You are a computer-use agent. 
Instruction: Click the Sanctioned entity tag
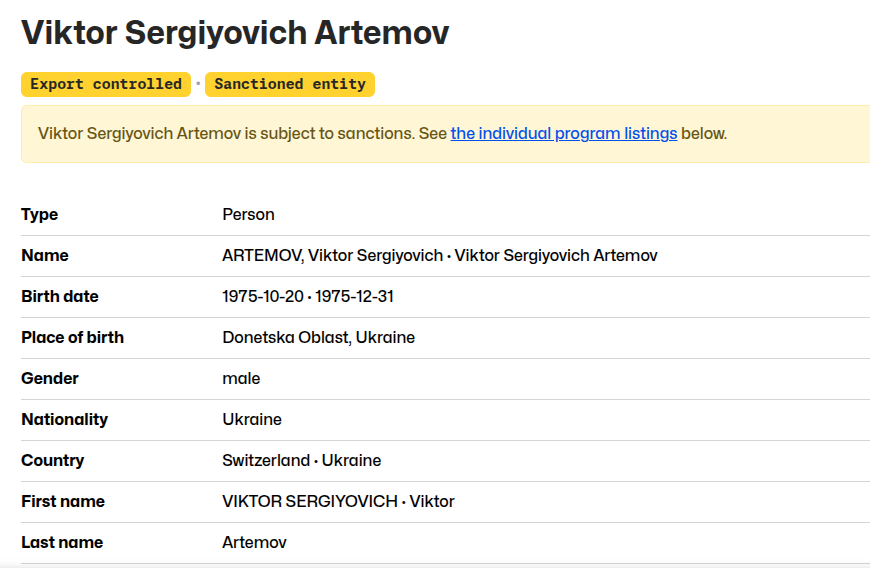(290, 84)
